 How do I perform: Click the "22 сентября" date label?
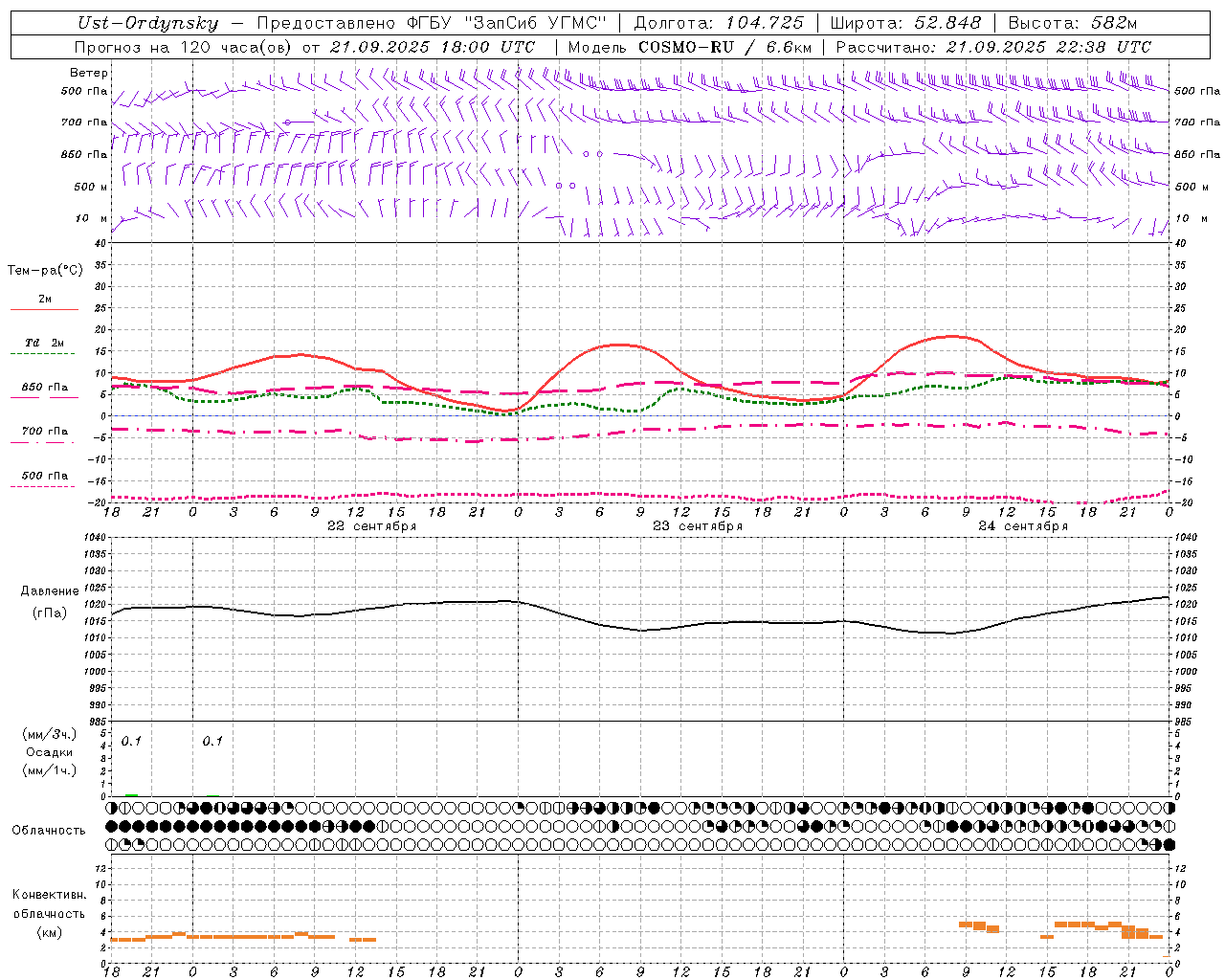371,526
